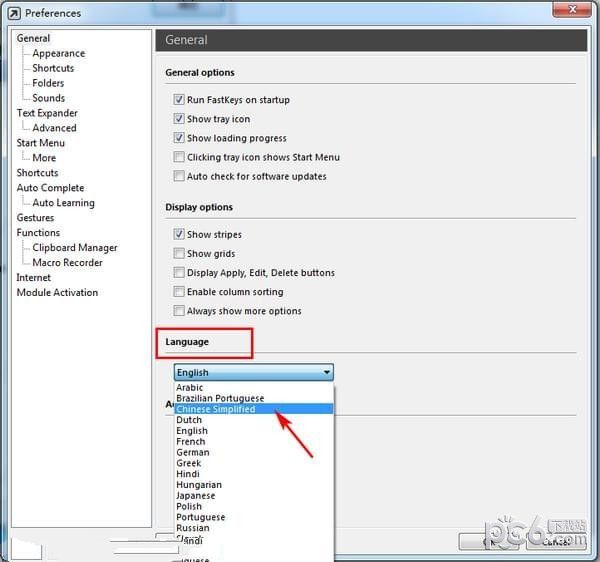Screen dimensions: 600x562
Task: Select Hungarian language option
Action: click(254, 485)
